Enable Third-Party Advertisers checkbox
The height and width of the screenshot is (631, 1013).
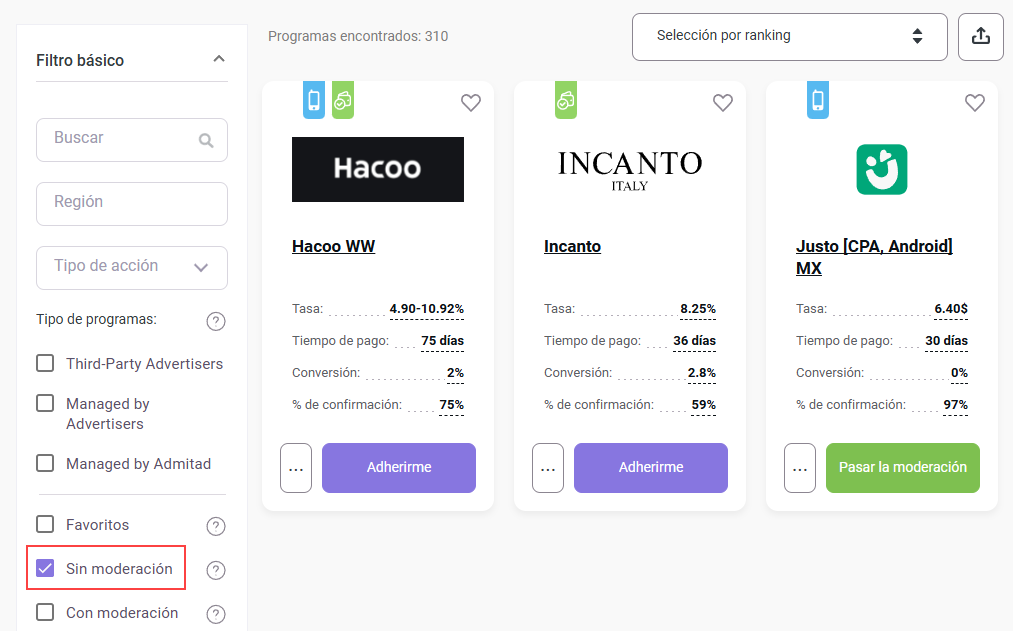click(x=45, y=363)
